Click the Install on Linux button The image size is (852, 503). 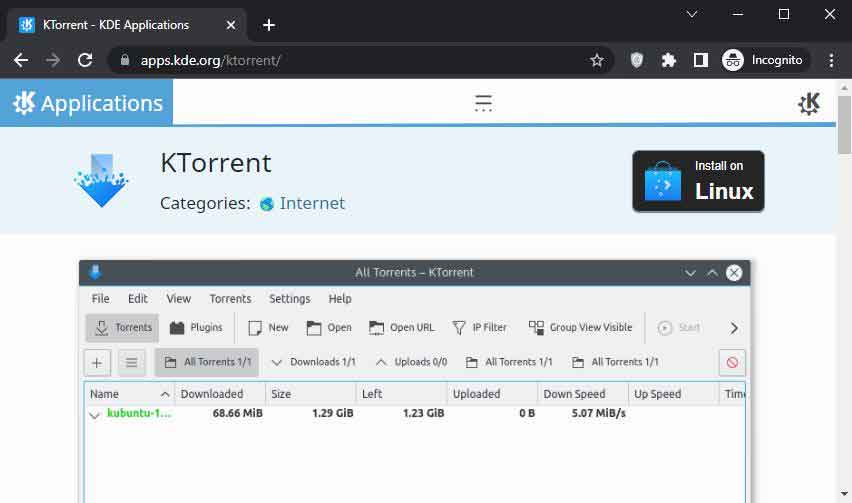698,181
